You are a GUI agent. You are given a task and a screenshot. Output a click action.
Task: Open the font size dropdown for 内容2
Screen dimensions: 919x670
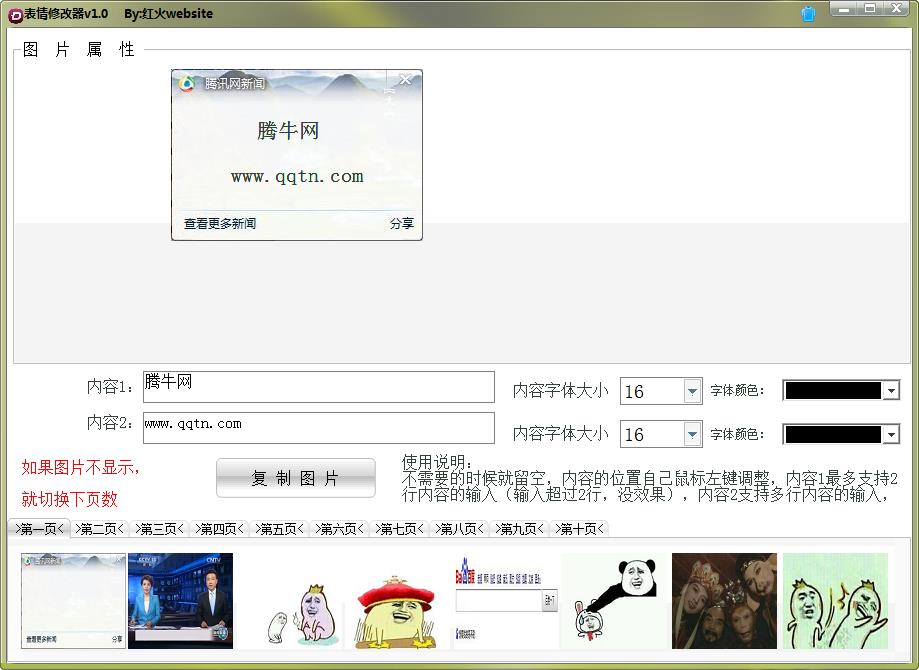click(x=692, y=434)
